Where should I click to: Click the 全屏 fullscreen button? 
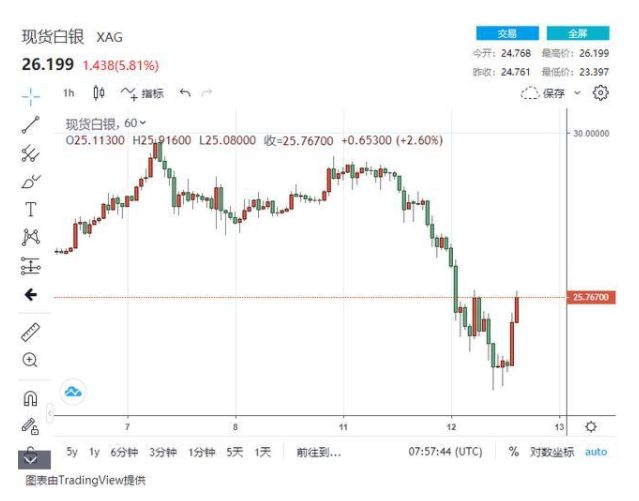(578, 33)
